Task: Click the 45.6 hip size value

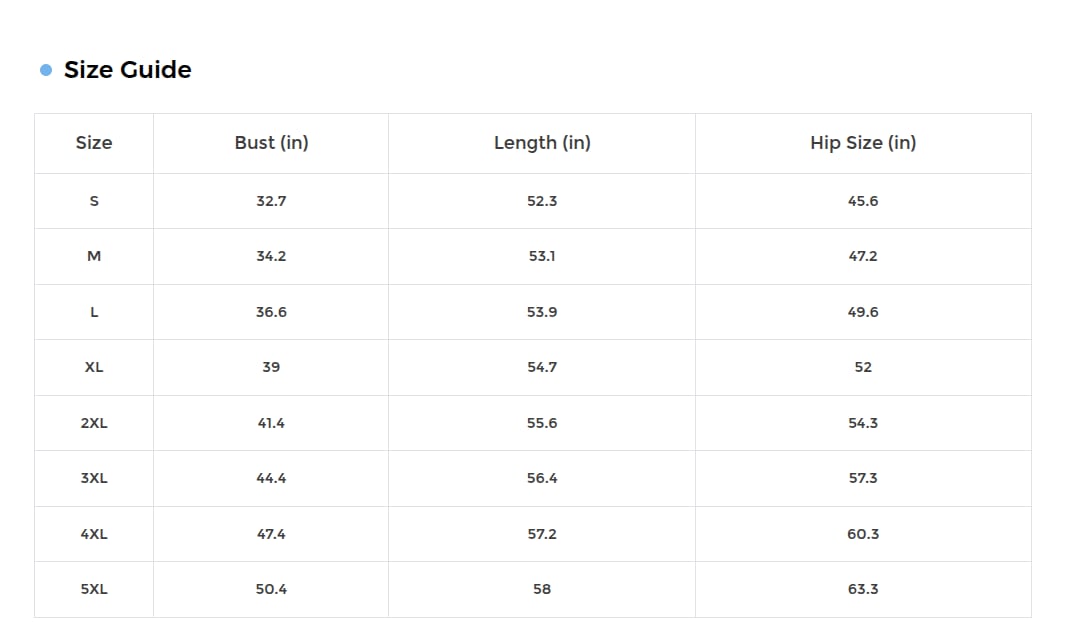Action: (x=863, y=201)
